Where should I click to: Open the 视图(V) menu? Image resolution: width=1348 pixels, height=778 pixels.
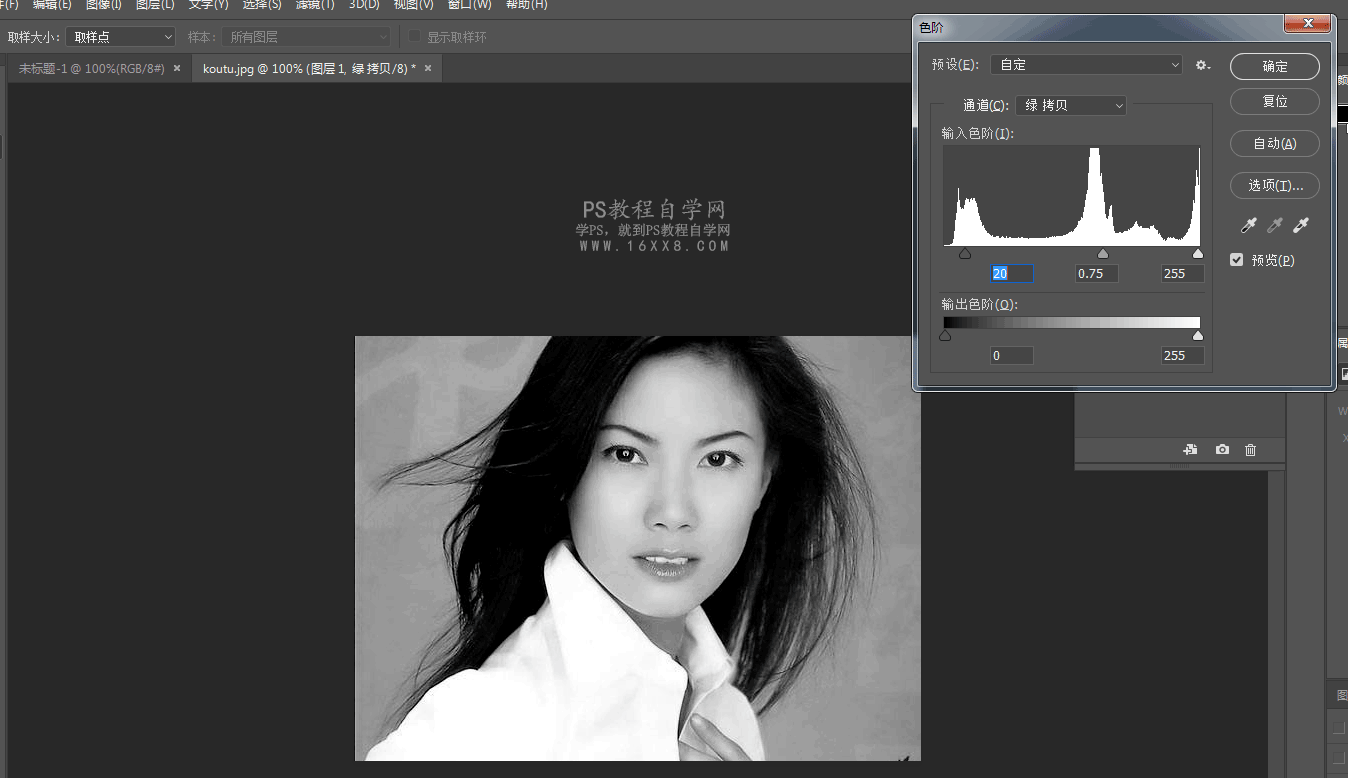click(413, 4)
